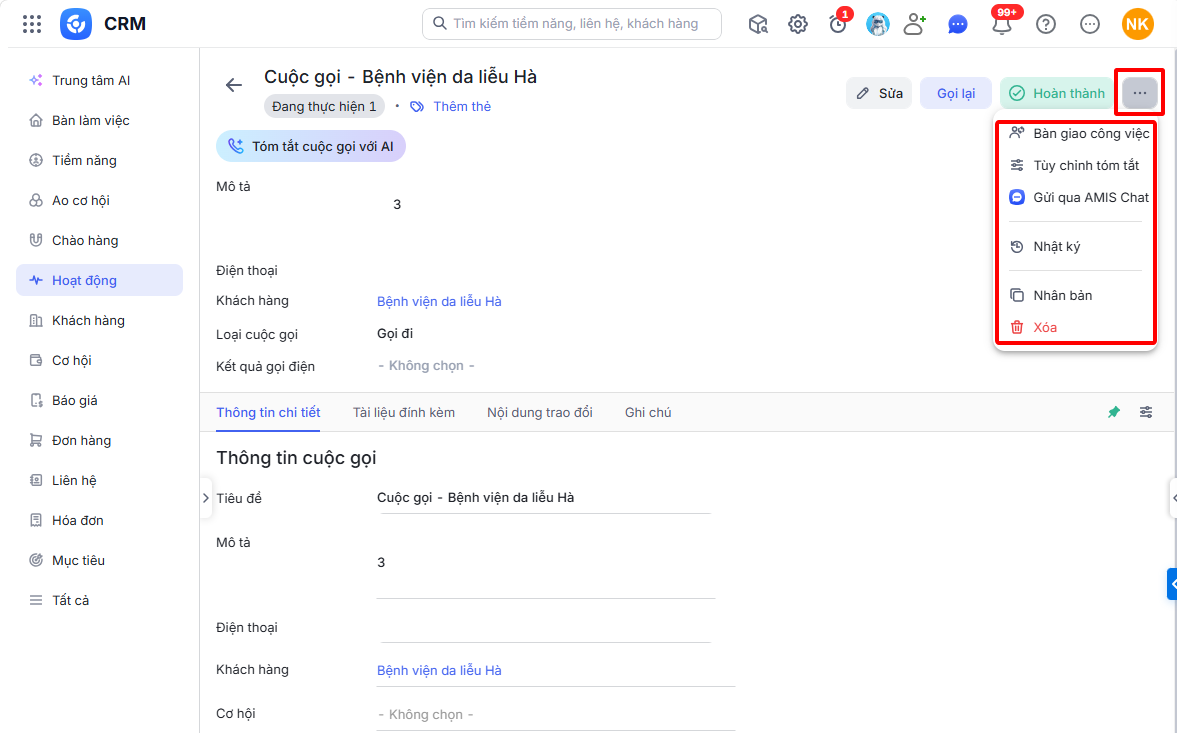The width and height of the screenshot is (1177, 733).
Task: Pin the detail tabs with green pin icon
Action: coord(1114,412)
